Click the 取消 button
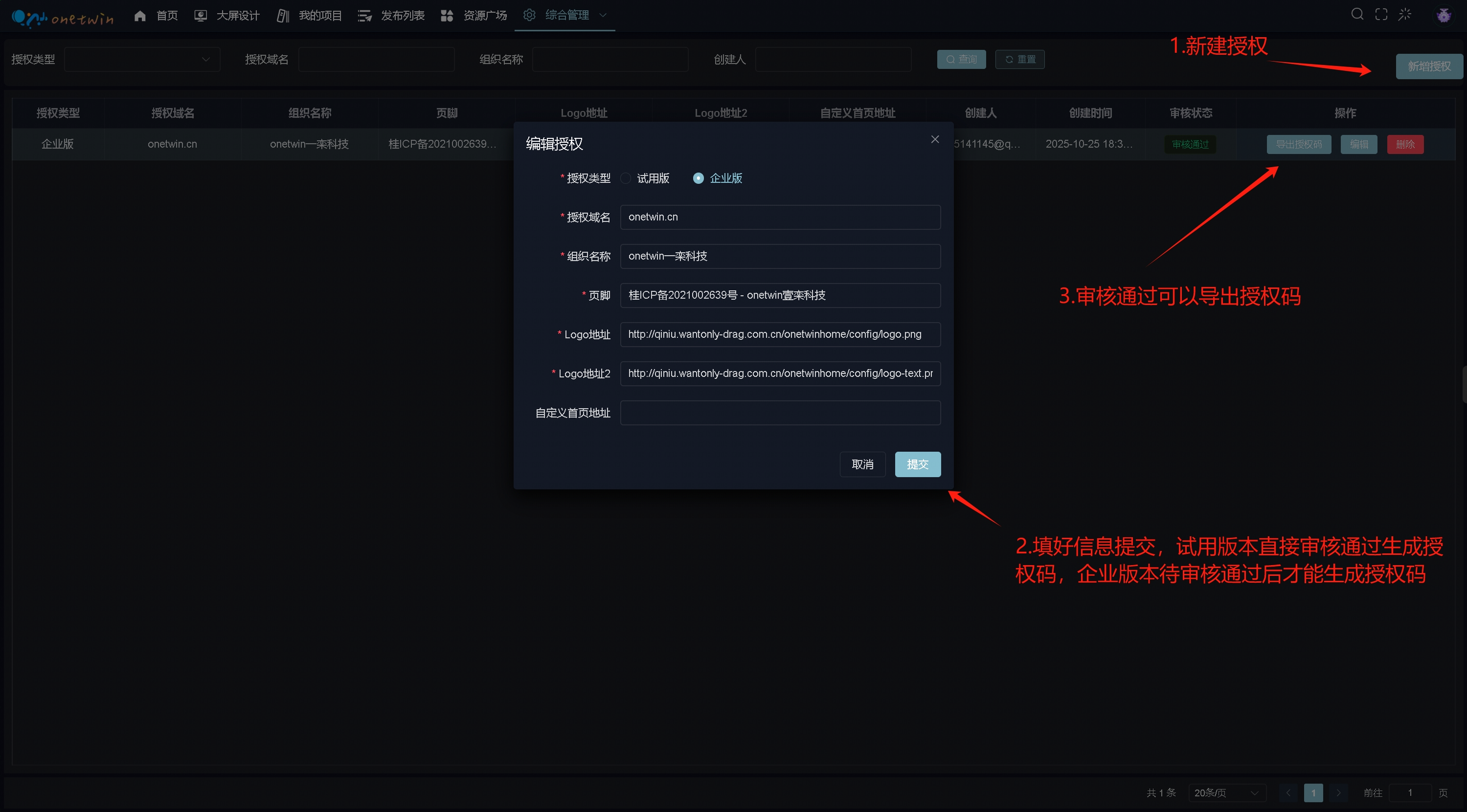 point(862,464)
